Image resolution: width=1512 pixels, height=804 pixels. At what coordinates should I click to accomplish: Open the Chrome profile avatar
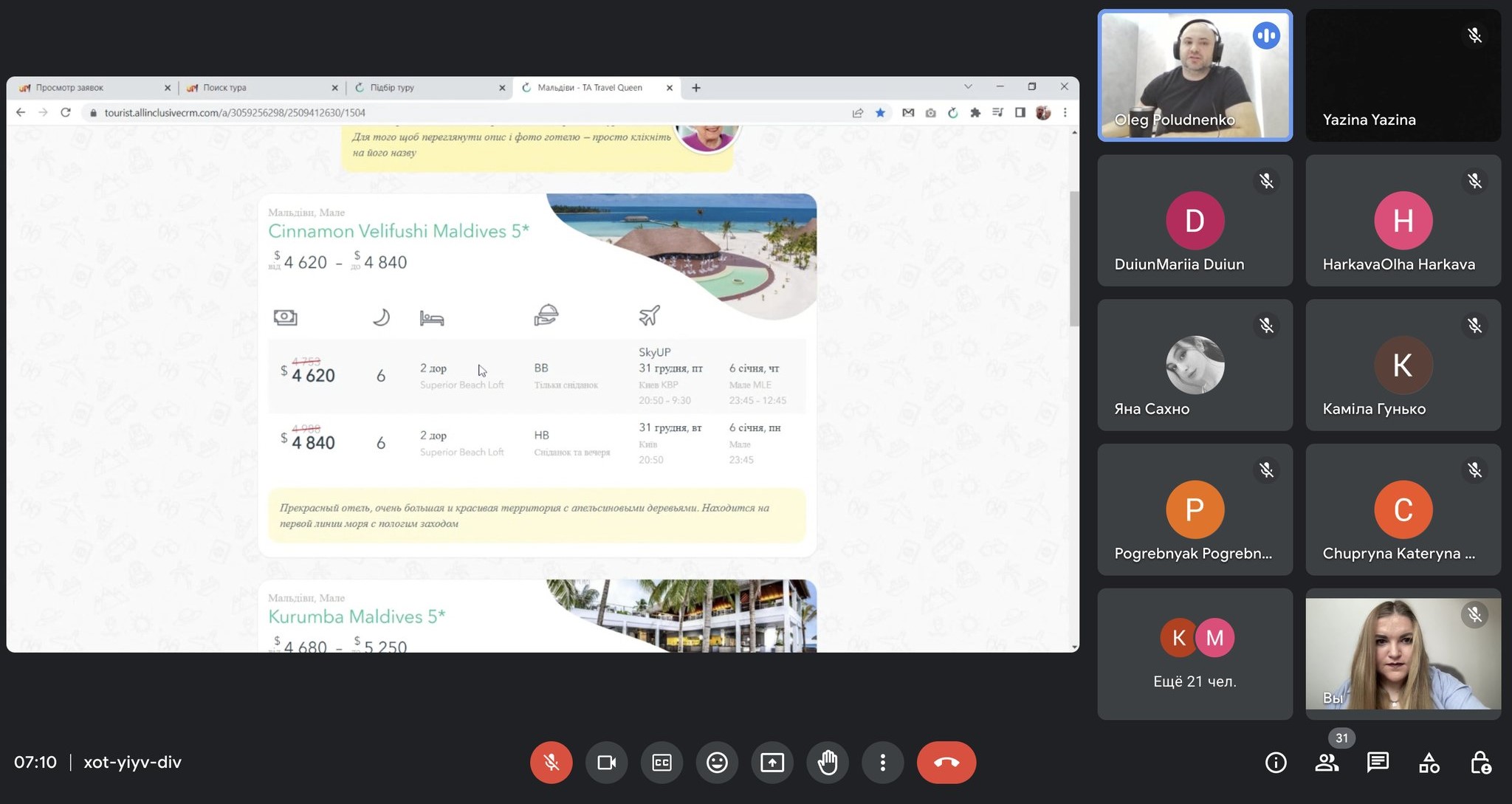[x=1042, y=112]
